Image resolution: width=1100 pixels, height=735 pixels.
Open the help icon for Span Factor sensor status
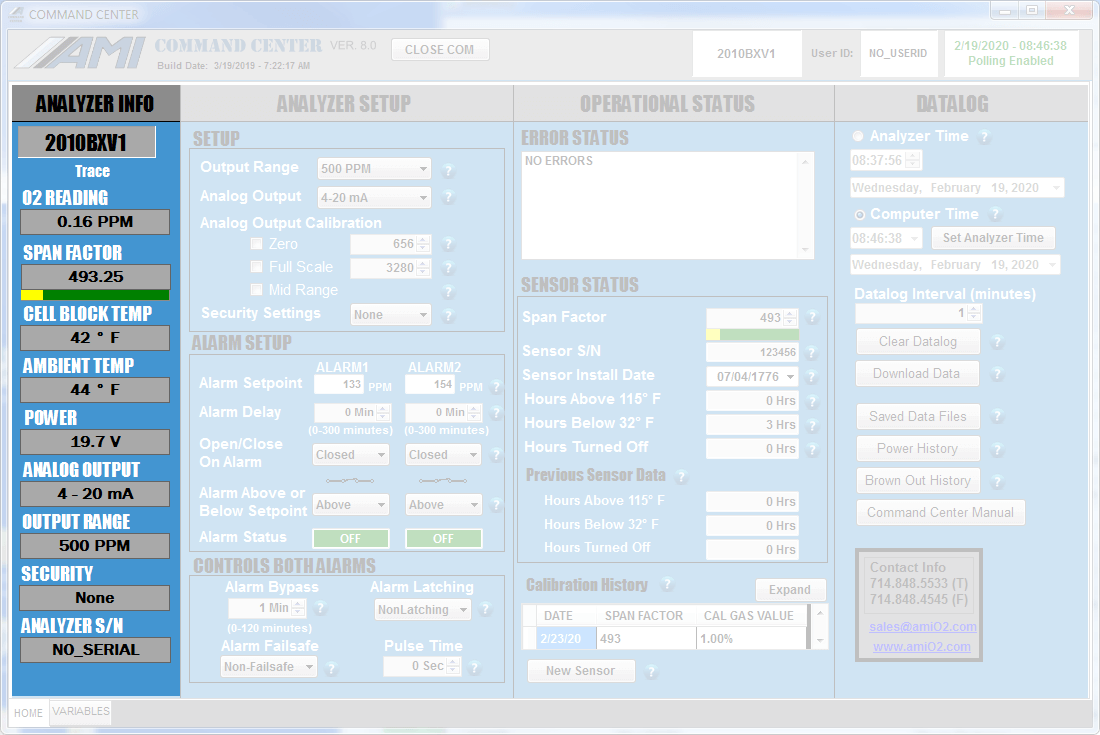(812, 317)
